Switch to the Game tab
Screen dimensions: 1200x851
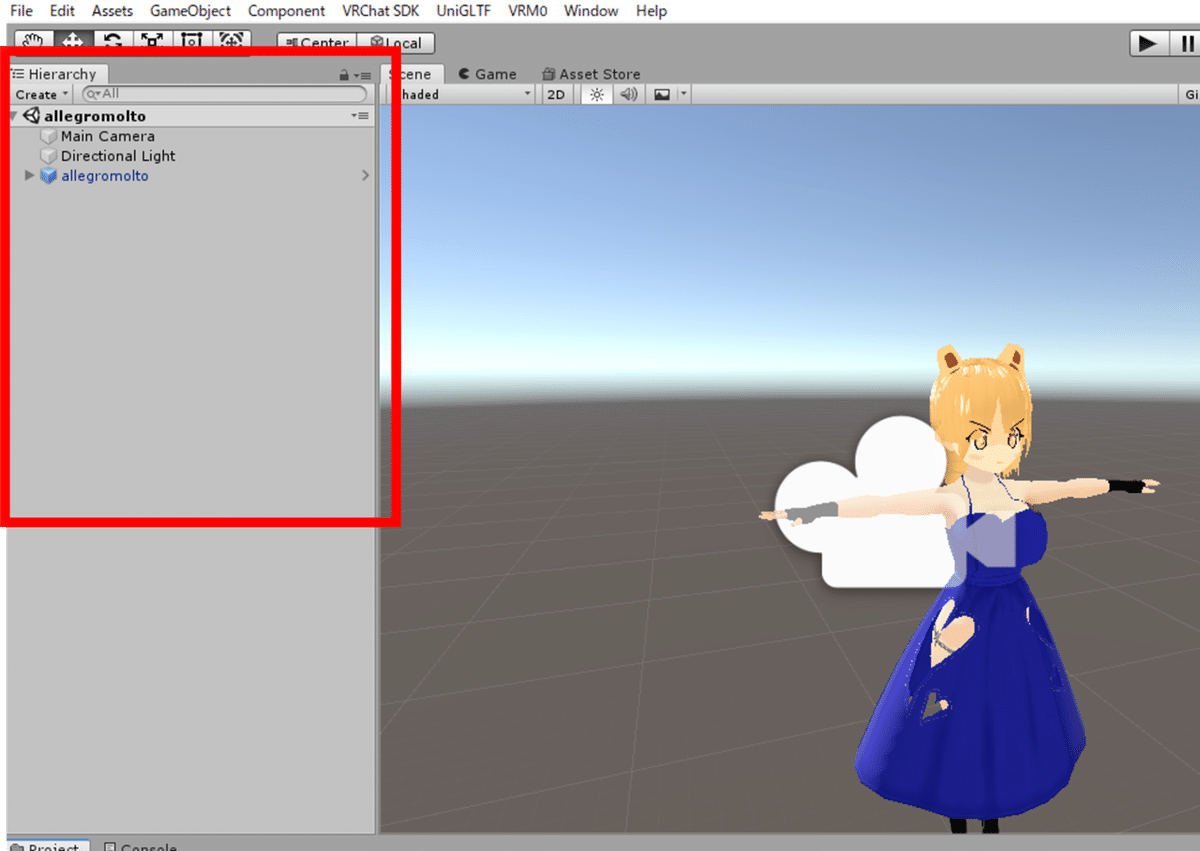pyautogui.click(x=487, y=74)
